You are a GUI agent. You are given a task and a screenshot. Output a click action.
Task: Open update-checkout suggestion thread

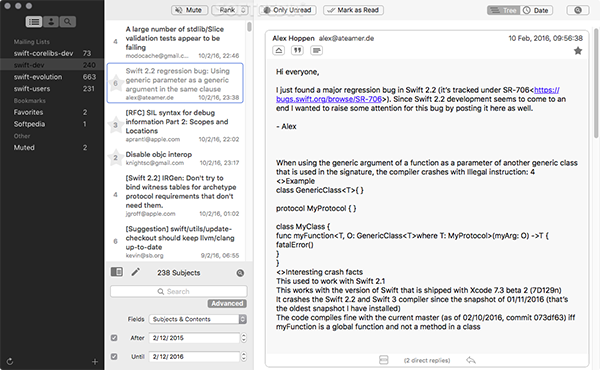175,241
